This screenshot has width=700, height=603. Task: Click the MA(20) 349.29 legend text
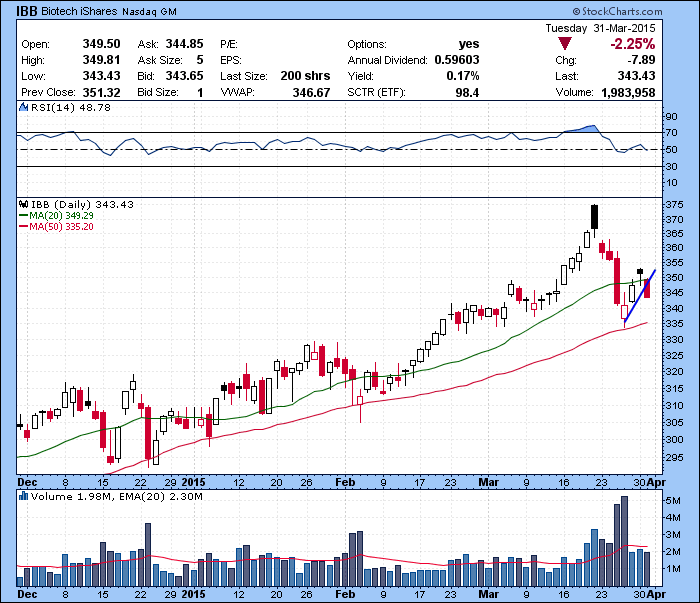pos(62,216)
